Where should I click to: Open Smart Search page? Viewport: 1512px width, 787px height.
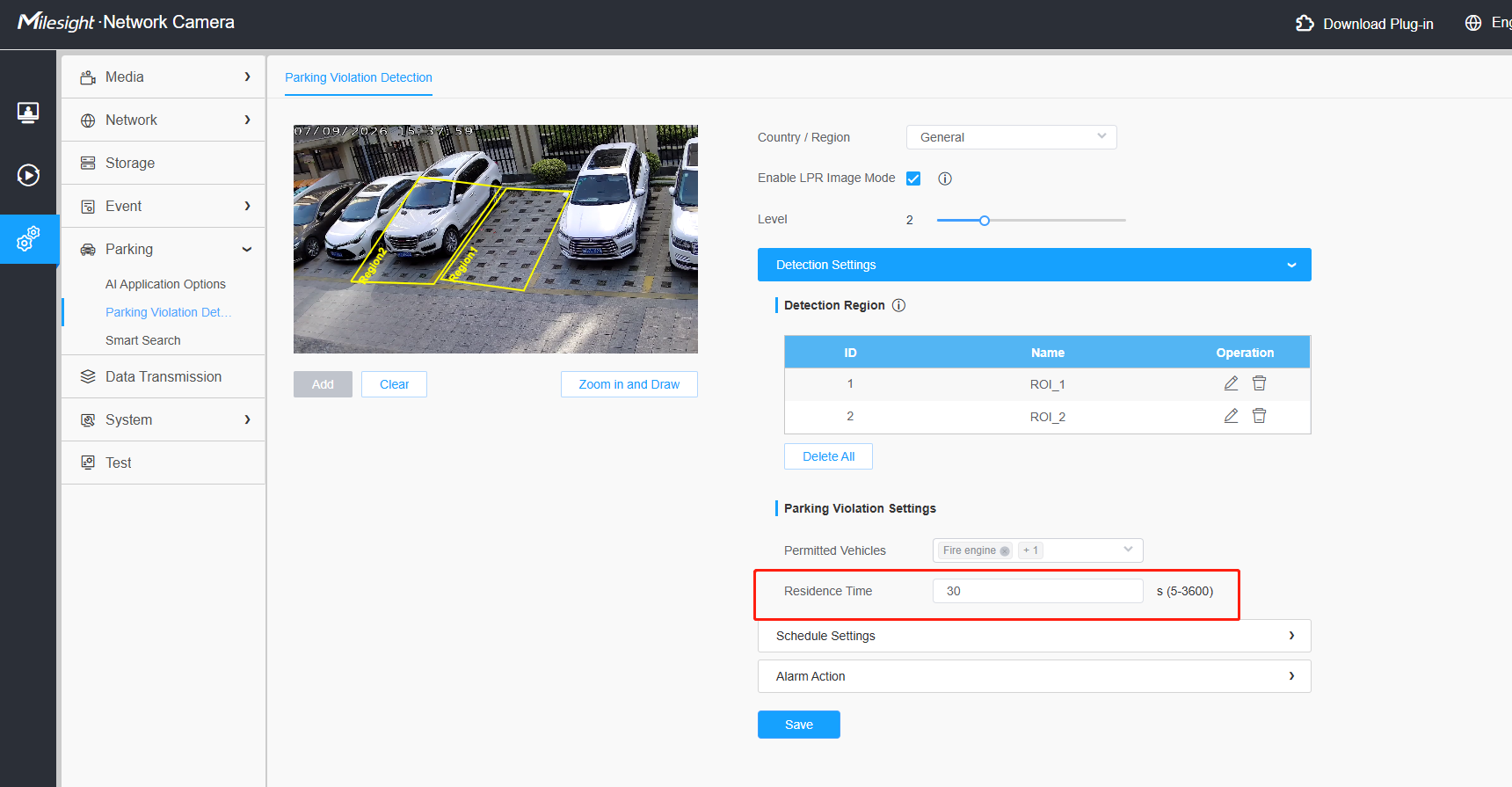143,340
